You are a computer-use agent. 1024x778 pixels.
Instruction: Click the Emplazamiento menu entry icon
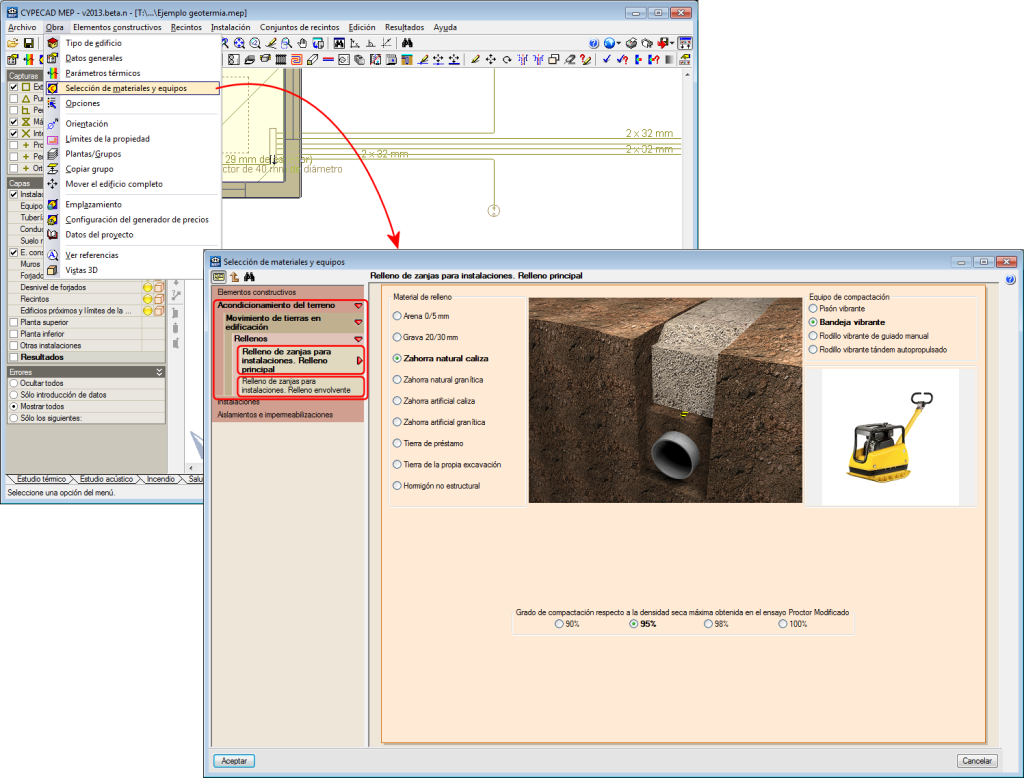(53, 205)
